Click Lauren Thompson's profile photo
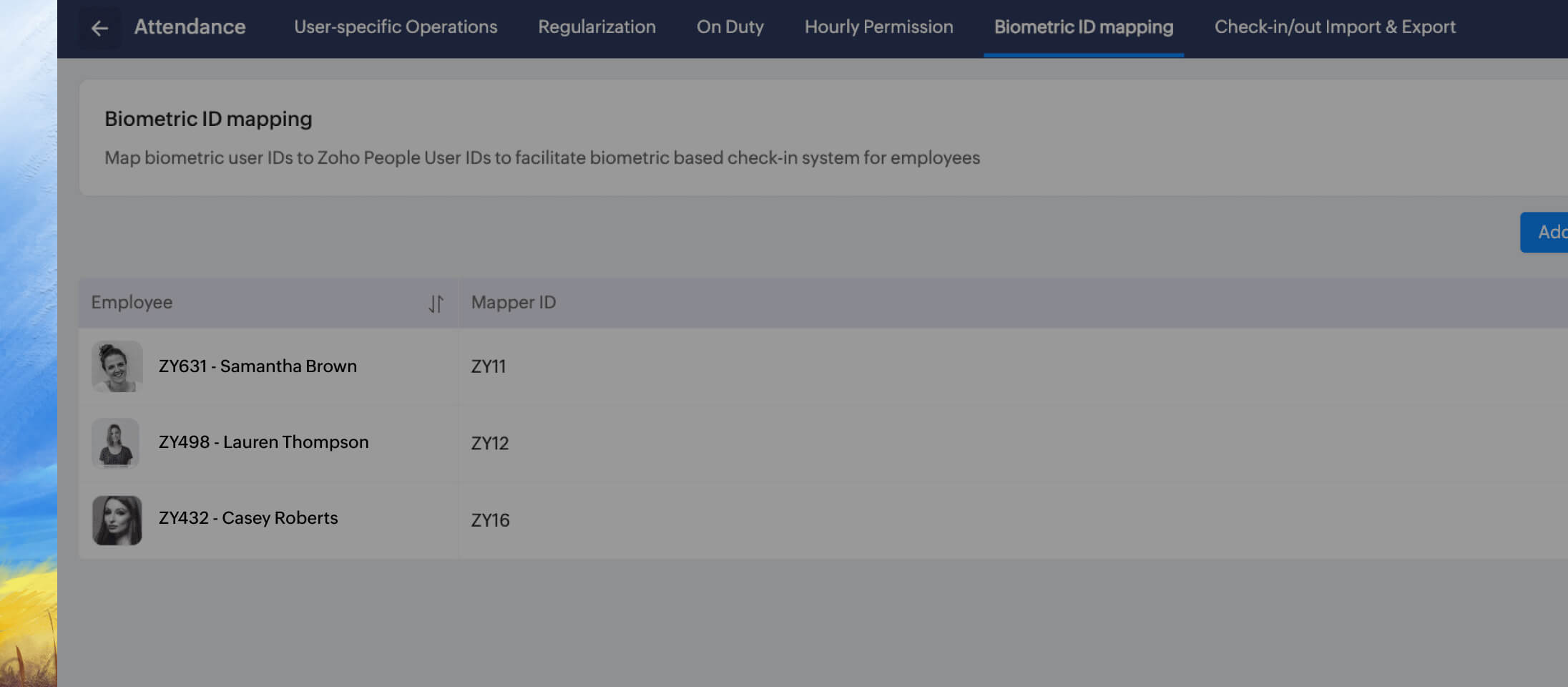Viewport: 1568px width, 687px height. (116, 443)
